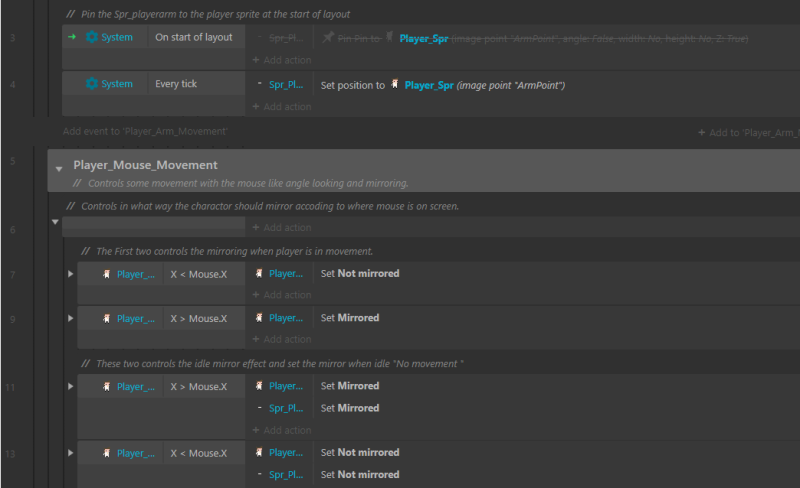The image size is (800, 488).
Task: Click Player_Spr icon in Set position action
Action: coord(394,85)
